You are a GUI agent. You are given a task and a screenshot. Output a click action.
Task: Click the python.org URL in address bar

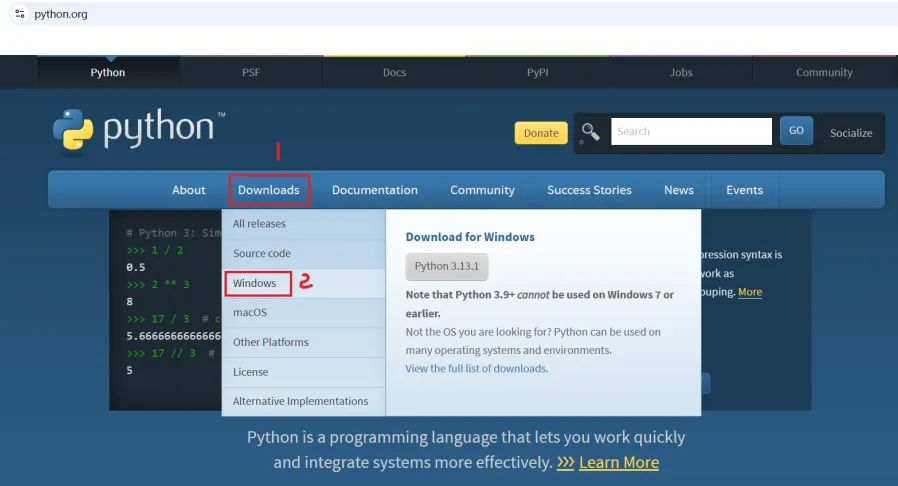click(x=61, y=14)
